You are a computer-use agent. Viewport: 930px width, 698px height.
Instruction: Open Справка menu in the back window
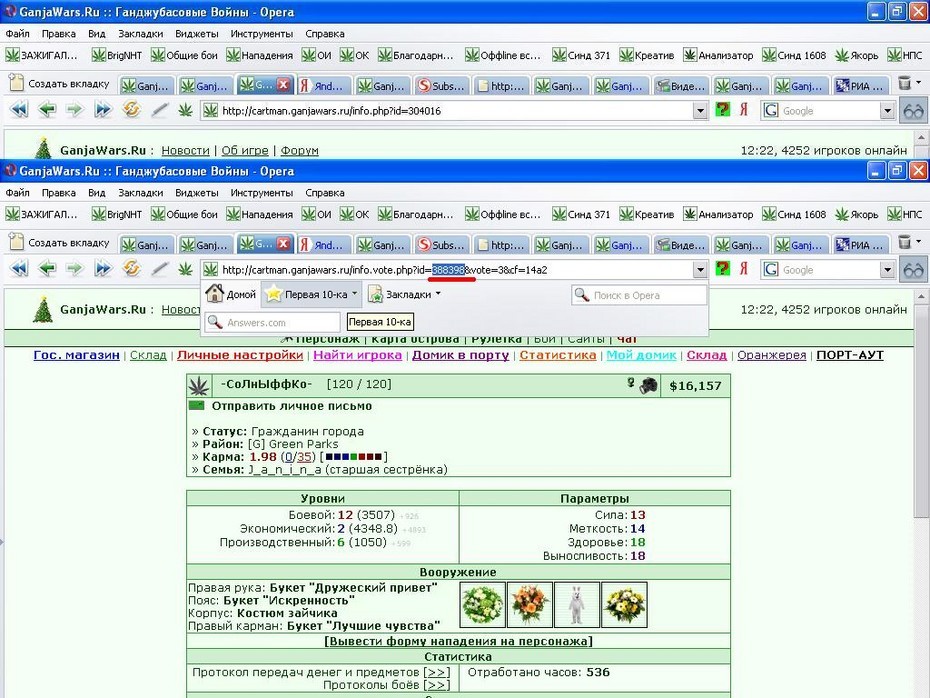click(x=324, y=34)
